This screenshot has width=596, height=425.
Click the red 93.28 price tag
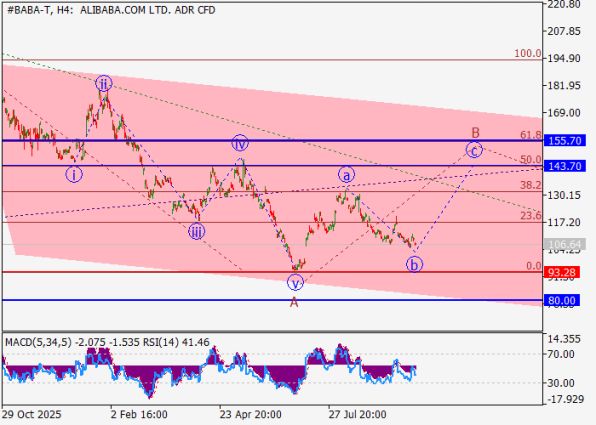click(x=562, y=272)
